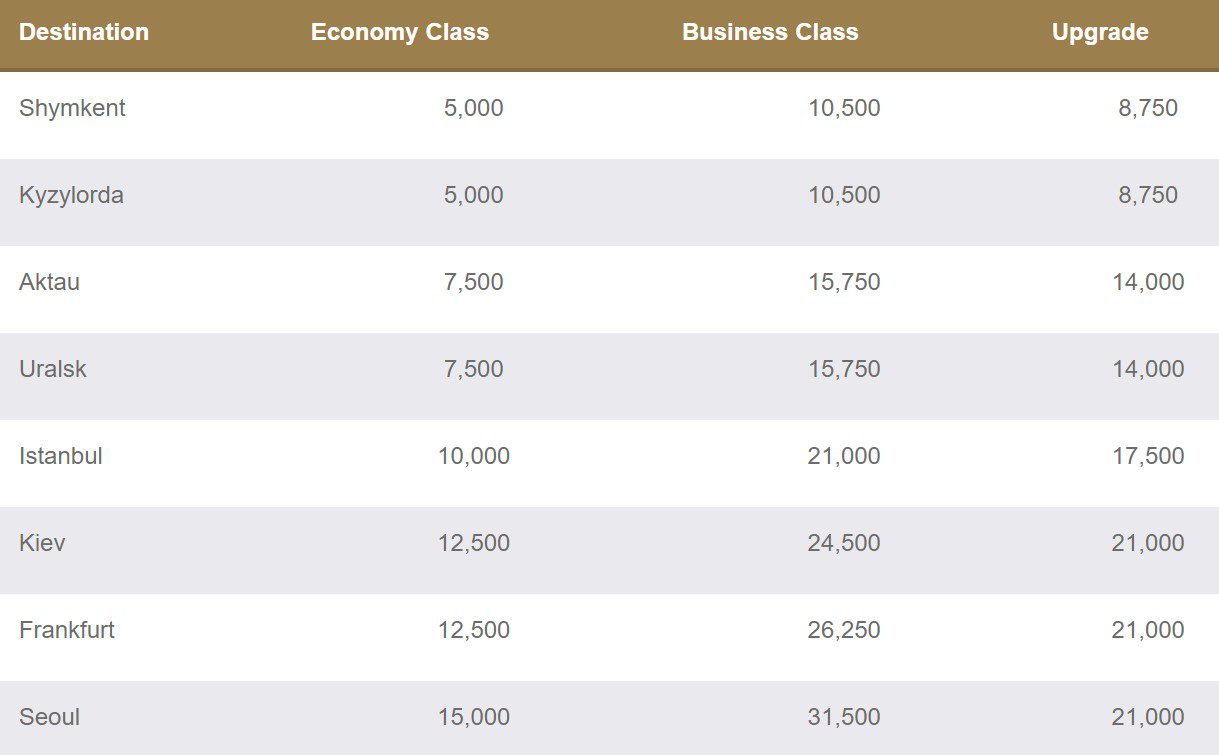Screen dimensions: 1219x755
Task: Click the Upgrade column header
Action: point(1100,32)
